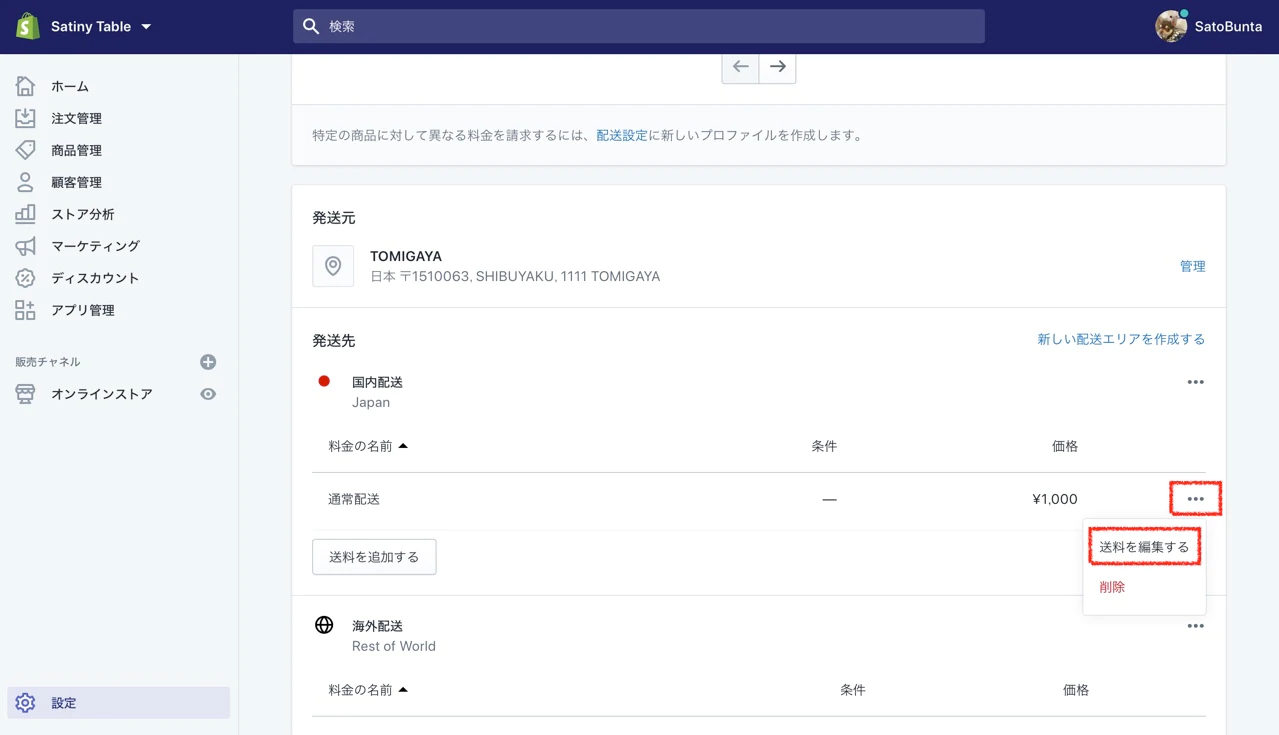Open 商品管理 products tag icon
The image size is (1279, 735).
tap(25, 150)
